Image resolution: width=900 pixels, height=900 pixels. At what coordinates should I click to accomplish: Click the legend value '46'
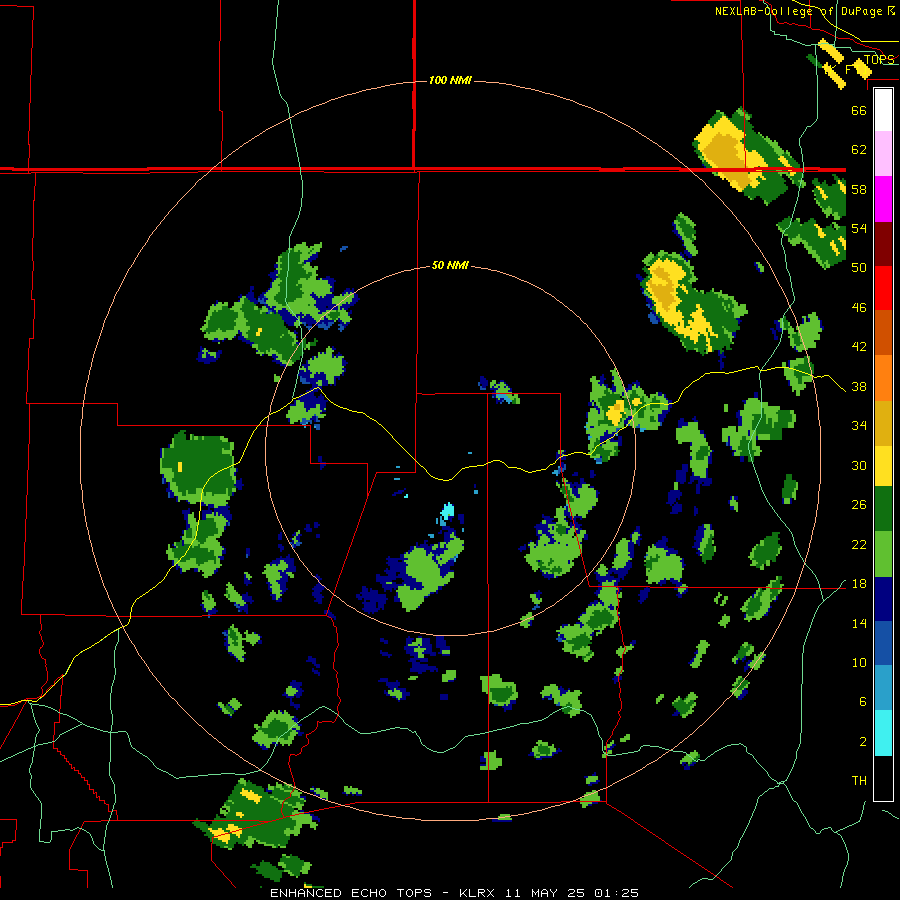tap(859, 308)
